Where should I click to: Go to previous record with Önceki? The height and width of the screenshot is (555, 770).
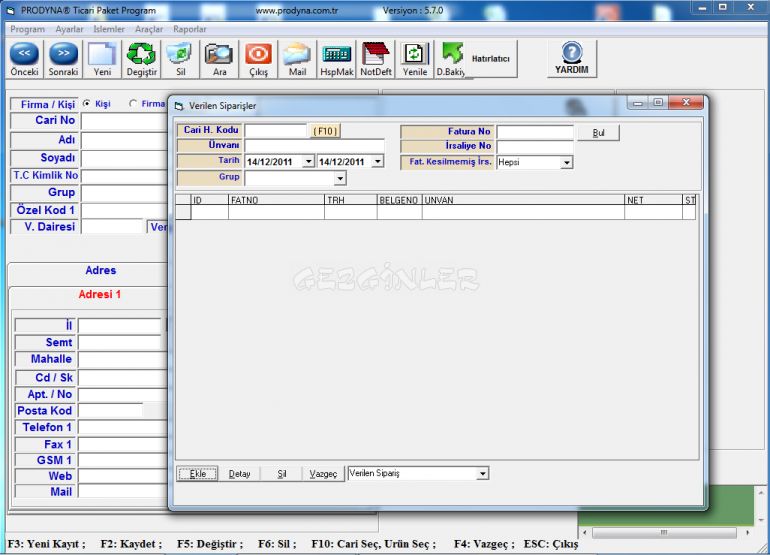(x=24, y=59)
